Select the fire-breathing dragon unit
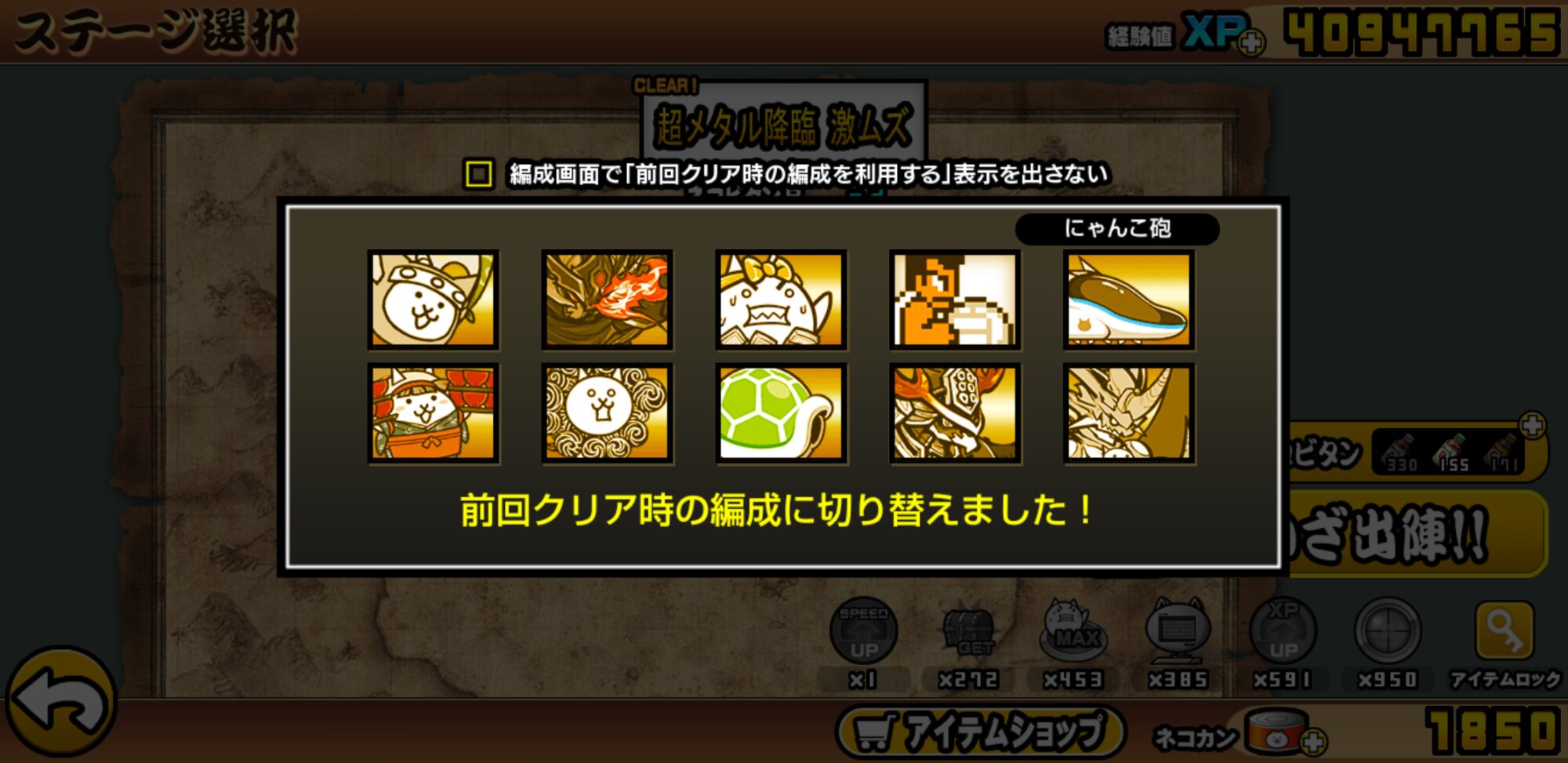 [607, 300]
